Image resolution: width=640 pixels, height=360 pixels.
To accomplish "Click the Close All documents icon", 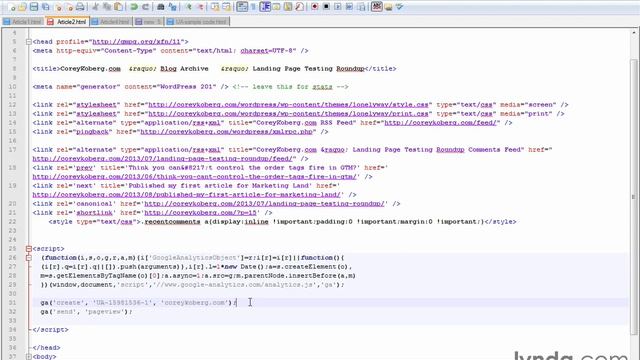I will point(69,7).
